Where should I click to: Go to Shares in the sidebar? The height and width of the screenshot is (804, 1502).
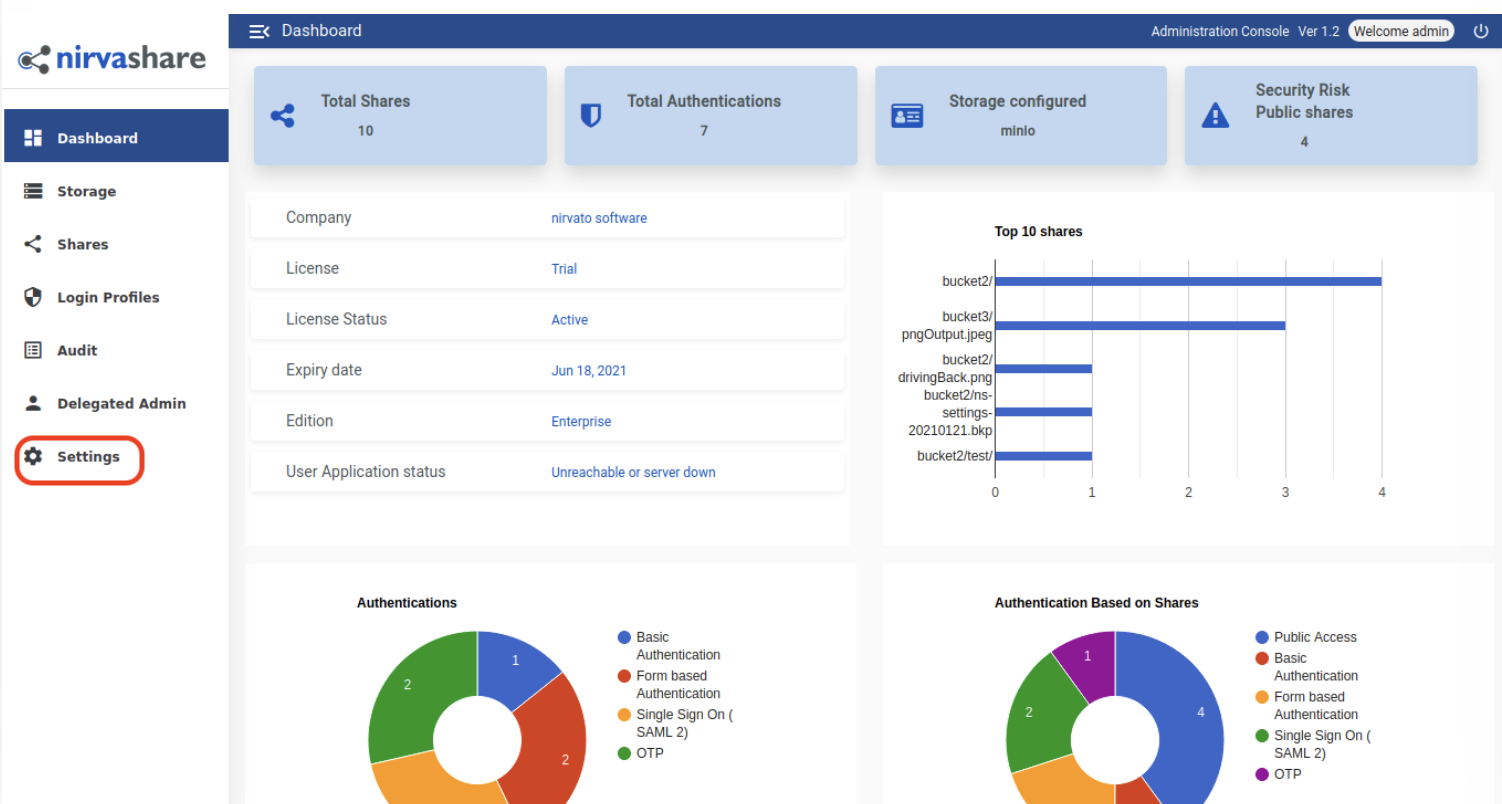[116, 243]
